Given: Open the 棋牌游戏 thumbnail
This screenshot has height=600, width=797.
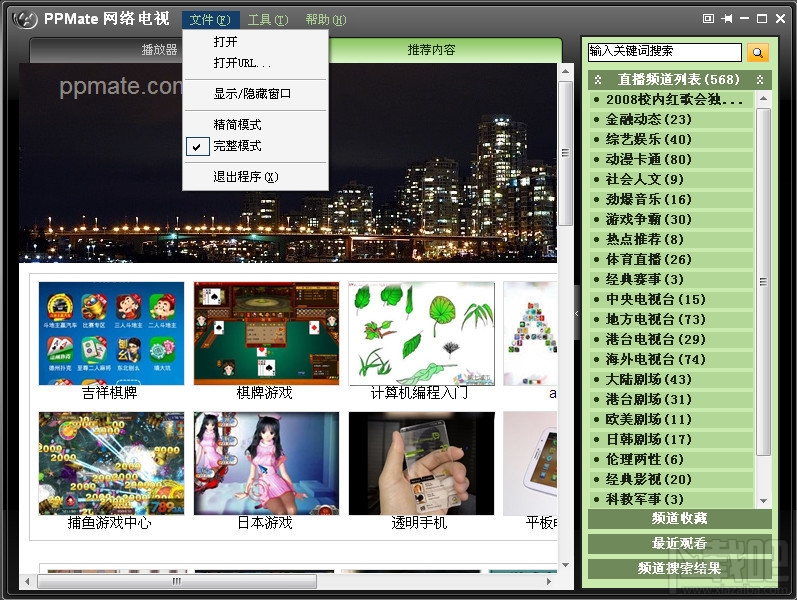Looking at the screenshot, I should coord(266,334).
